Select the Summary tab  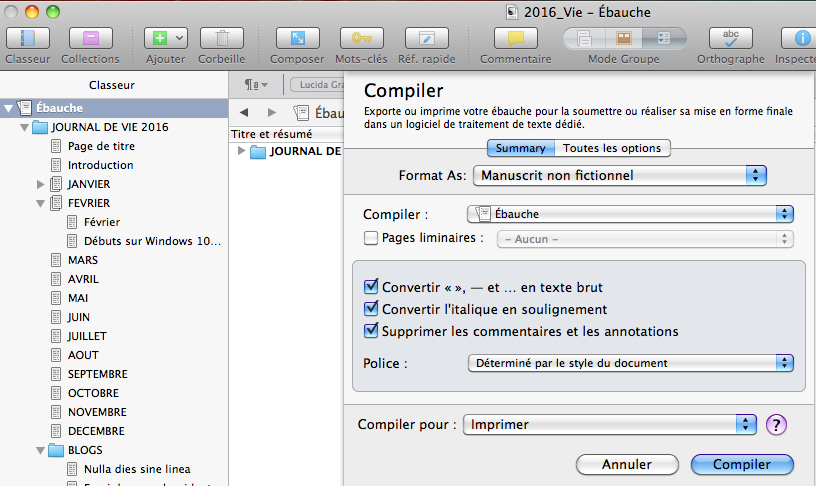(x=520, y=148)
